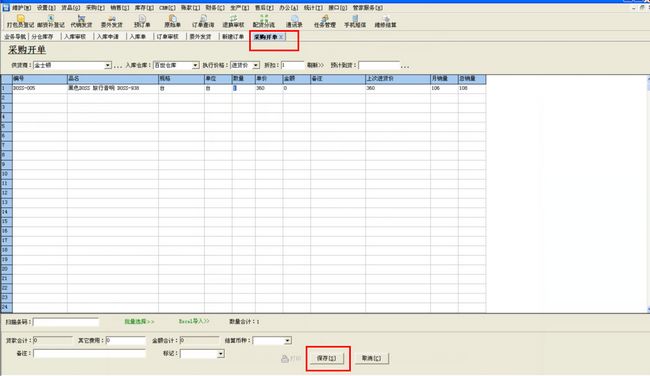
Task: Switch to the 业务导航 tab
Action: [x=15, y=37]
